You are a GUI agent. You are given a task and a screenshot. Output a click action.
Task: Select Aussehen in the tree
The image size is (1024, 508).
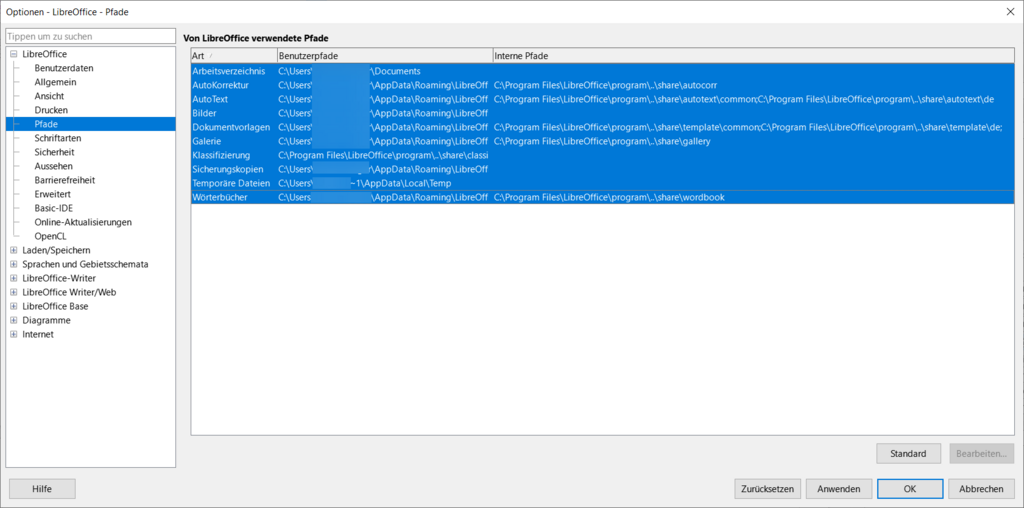(x=54, y=167)
